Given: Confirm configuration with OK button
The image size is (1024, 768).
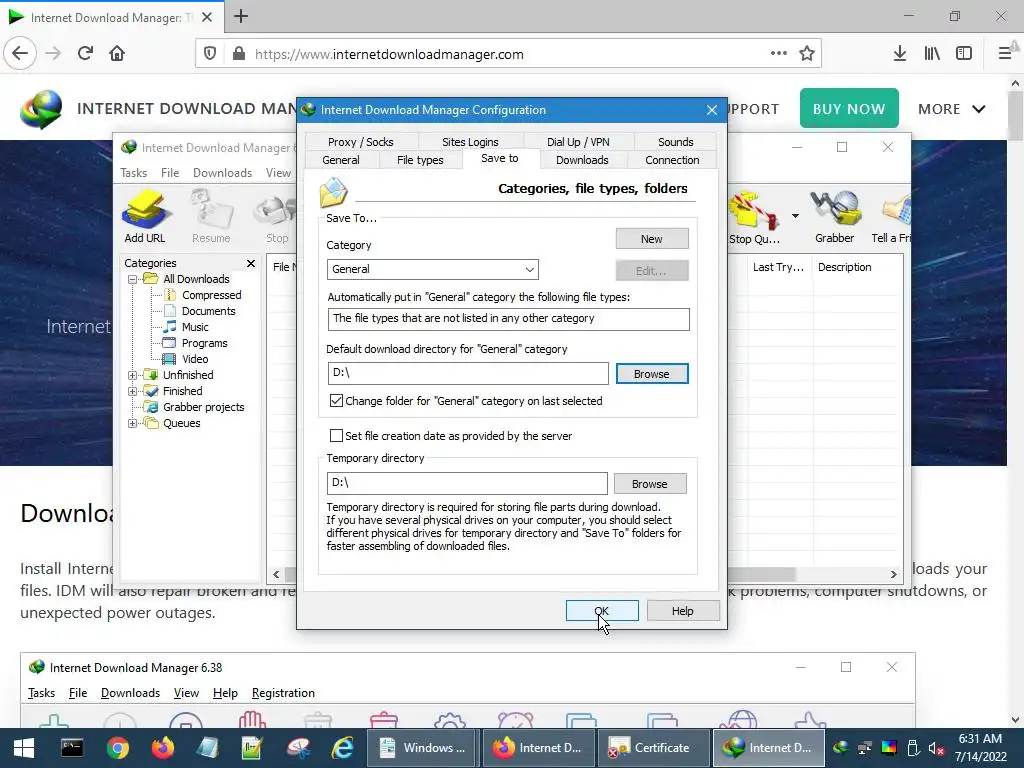Looking at the screenshot, I should 602,611.
